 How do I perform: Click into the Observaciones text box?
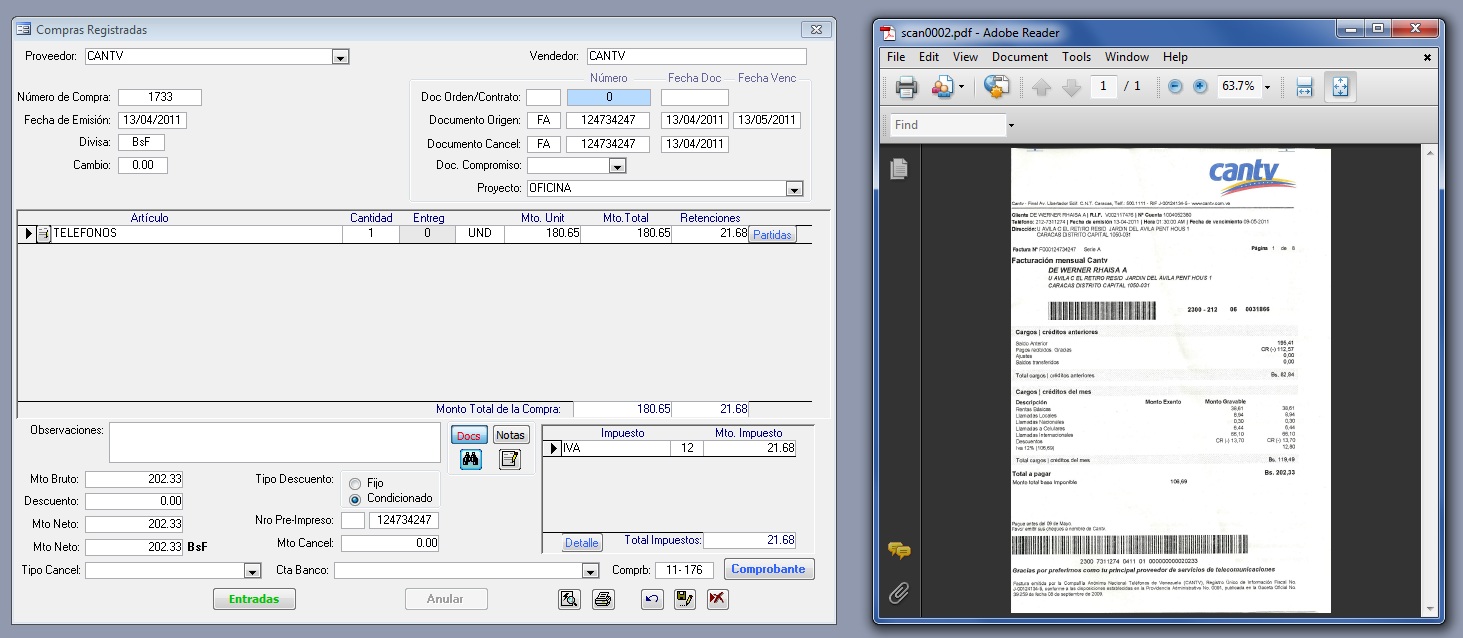(275, 443)
